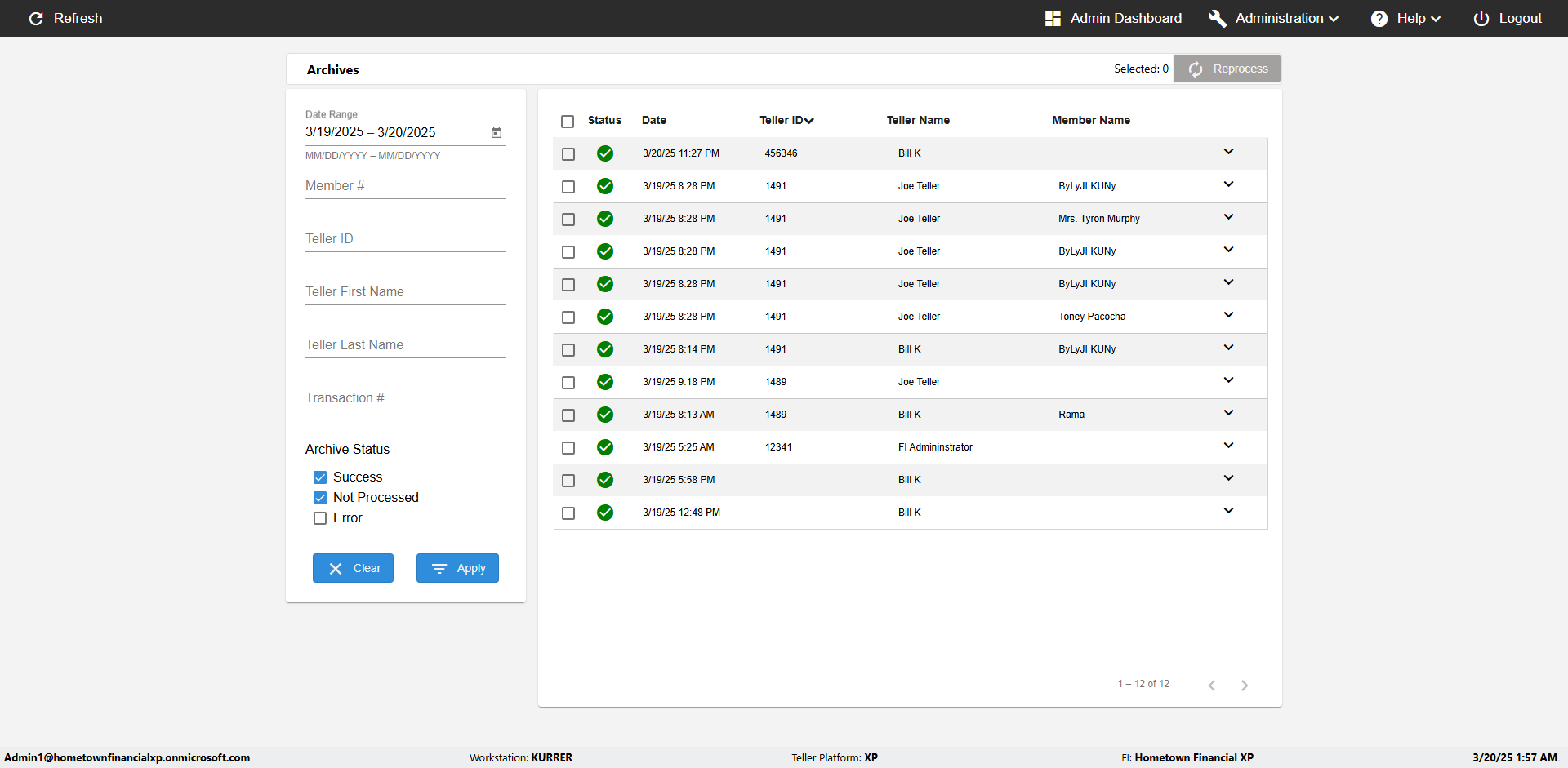Screen dimensions: 1568x768
Task: Click the Help question mark icon
Action: tap(1379, 19)
